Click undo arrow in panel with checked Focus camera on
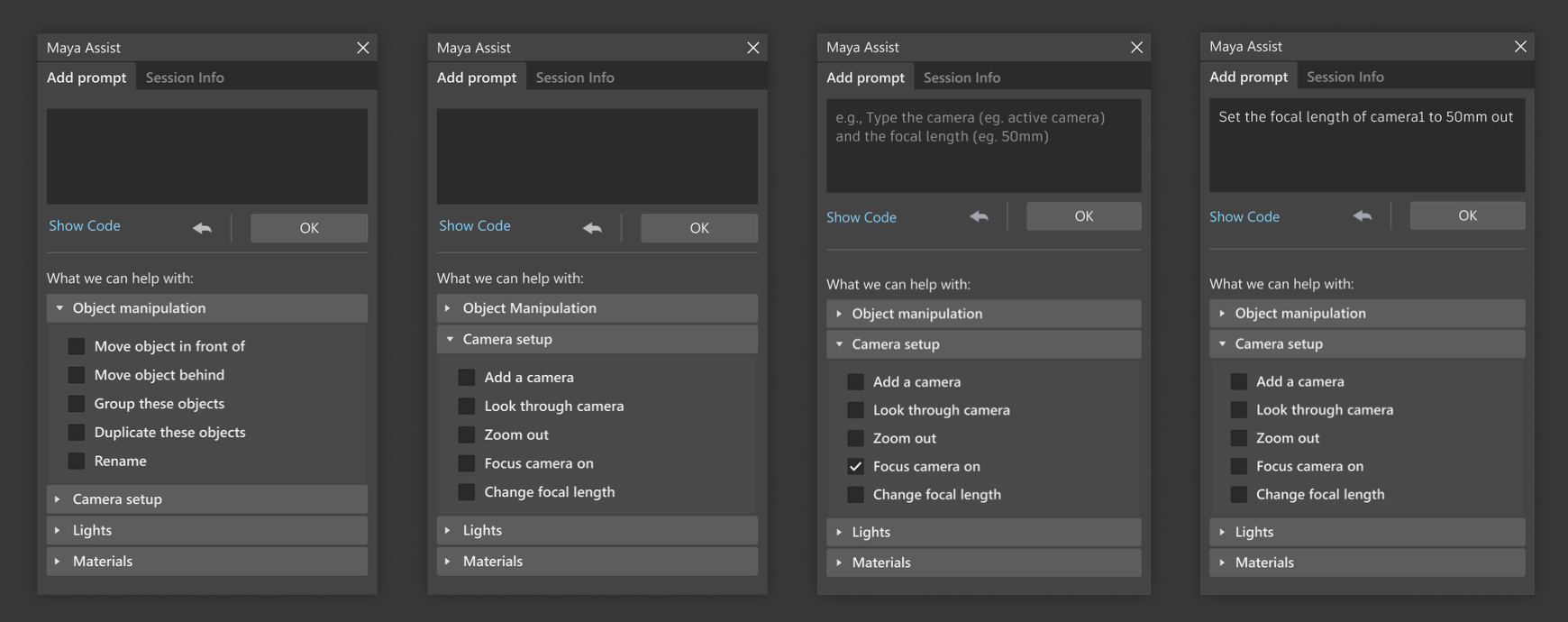This screenshot has height=622, width=1568. pyautogui.click(x=979, y=216)
